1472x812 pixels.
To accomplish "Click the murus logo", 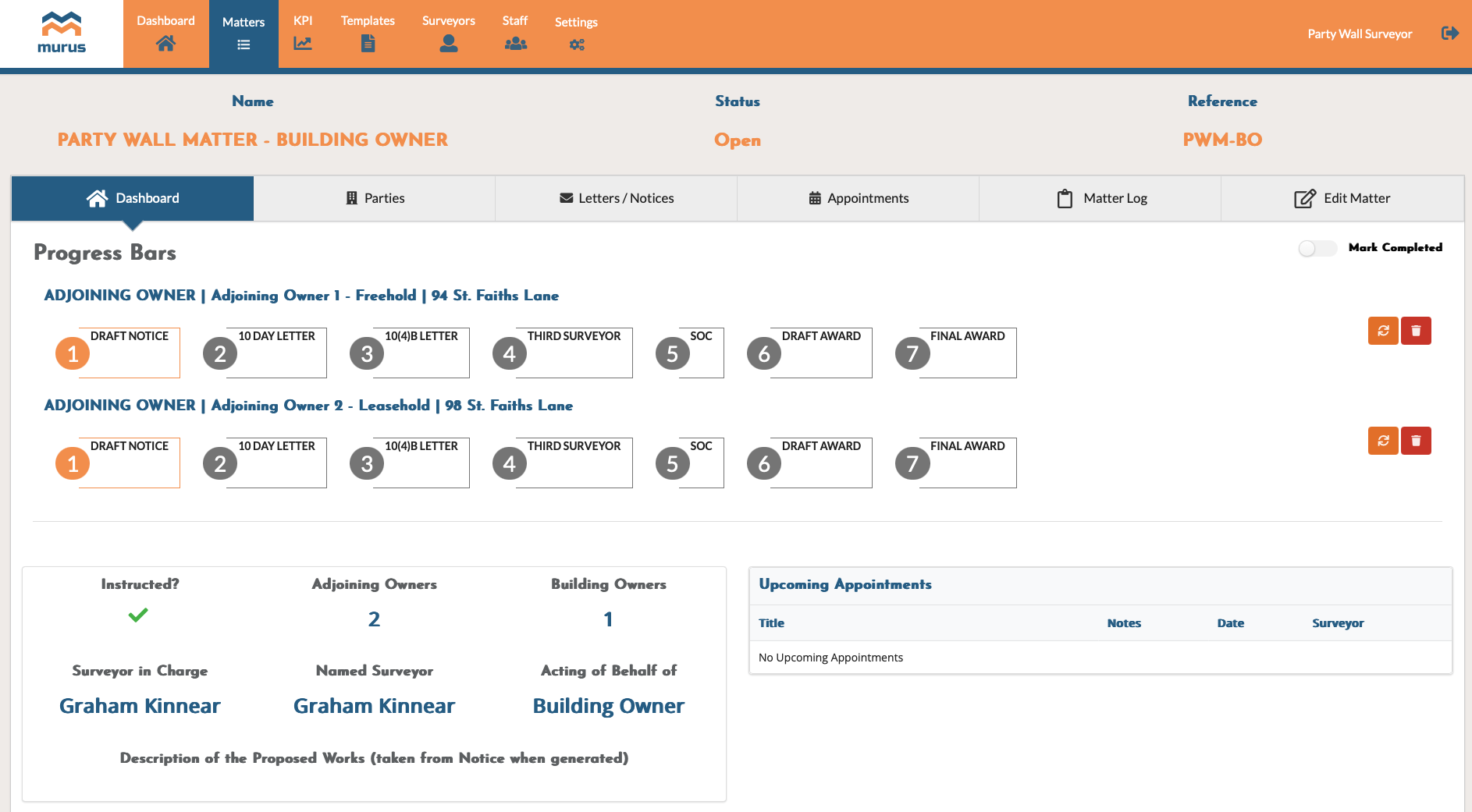I will pos(62,34).
